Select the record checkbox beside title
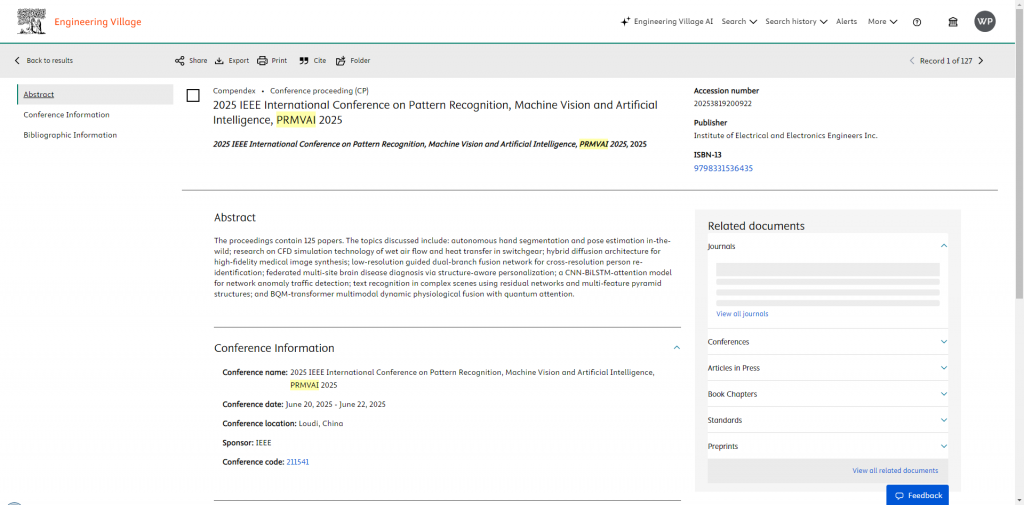1024x505 pixels. pyautogui.click(x=193, y=96)
